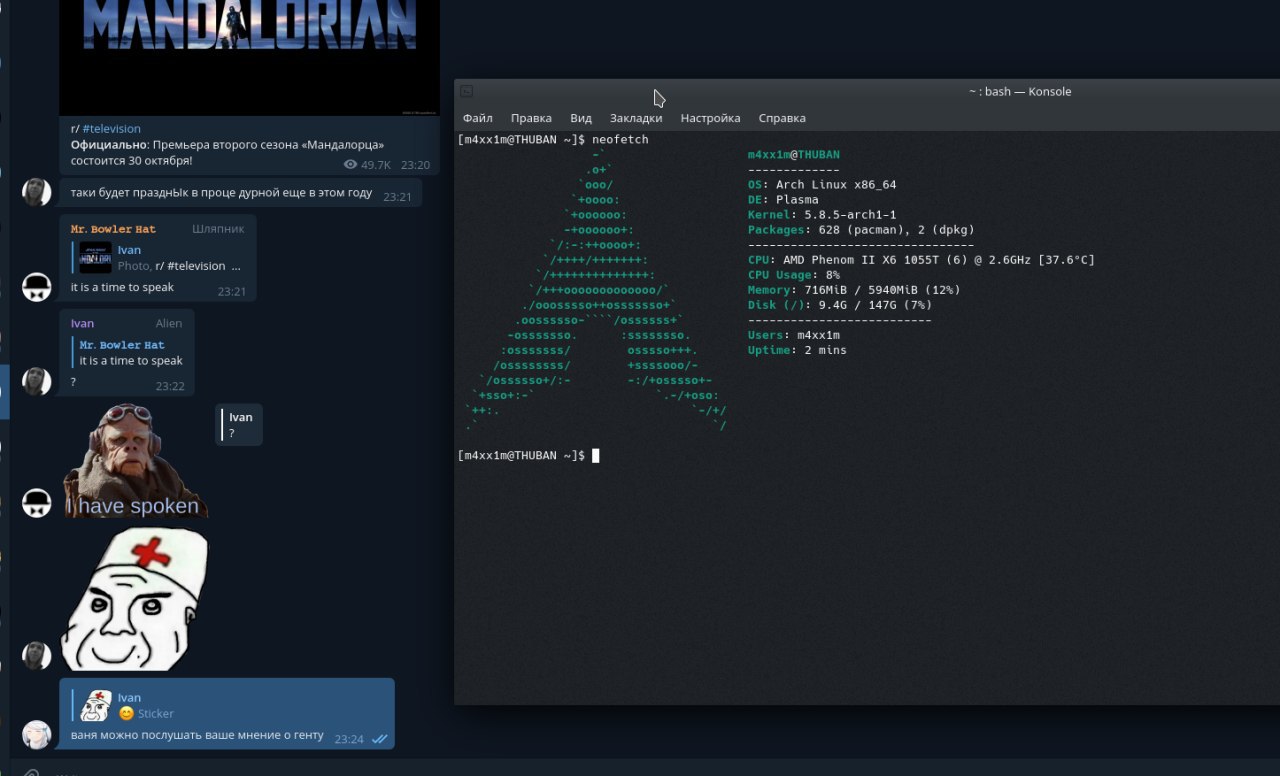Click the Arch Linux ASCII logo in terminal
Image resolution: width=1280 pixels, height=776 pixels.
coord(595,290)
